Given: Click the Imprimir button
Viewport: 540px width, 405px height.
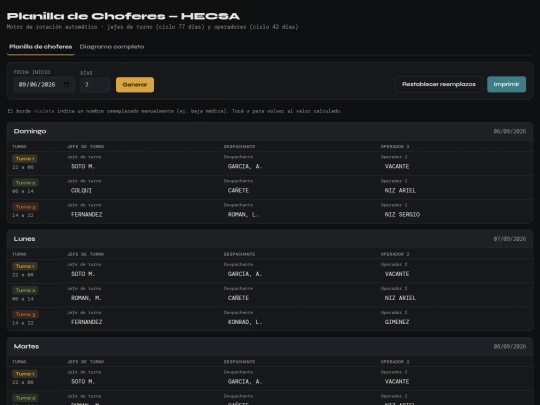Looking at the screenshot, I should pos(506,84).
